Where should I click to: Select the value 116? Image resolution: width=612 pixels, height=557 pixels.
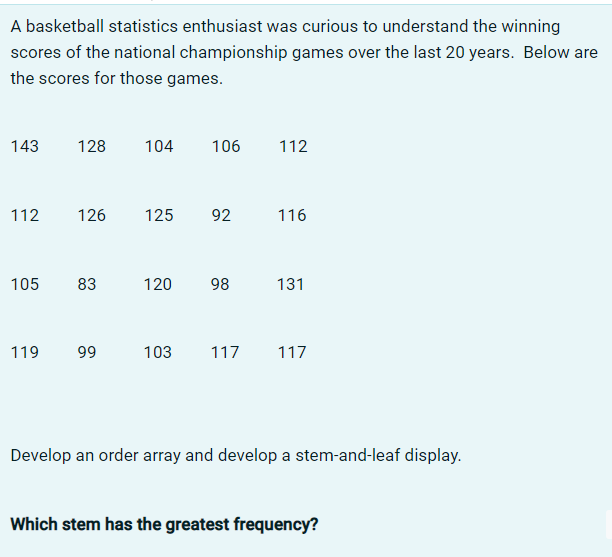click(x=292, y=215)
